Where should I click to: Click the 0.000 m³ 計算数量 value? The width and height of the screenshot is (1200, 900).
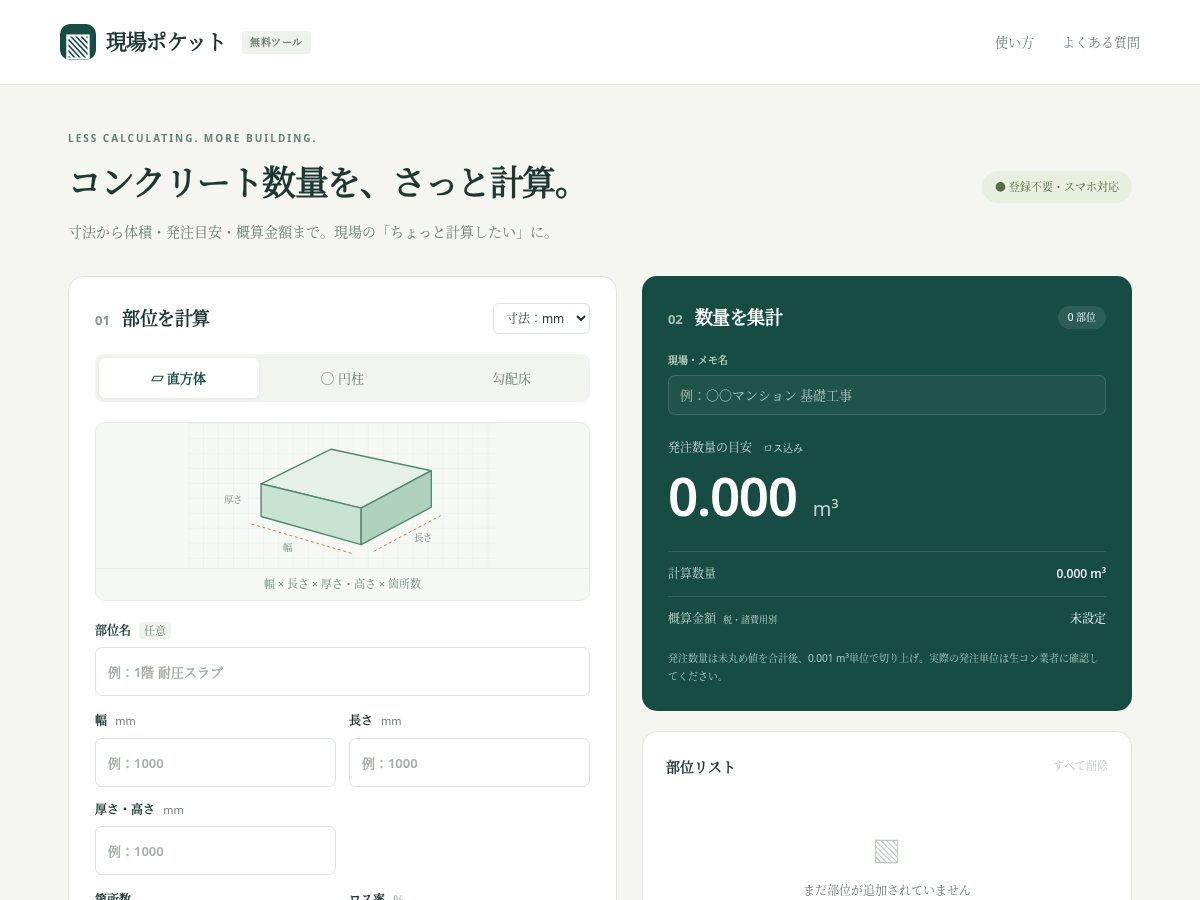(1081, 573)
